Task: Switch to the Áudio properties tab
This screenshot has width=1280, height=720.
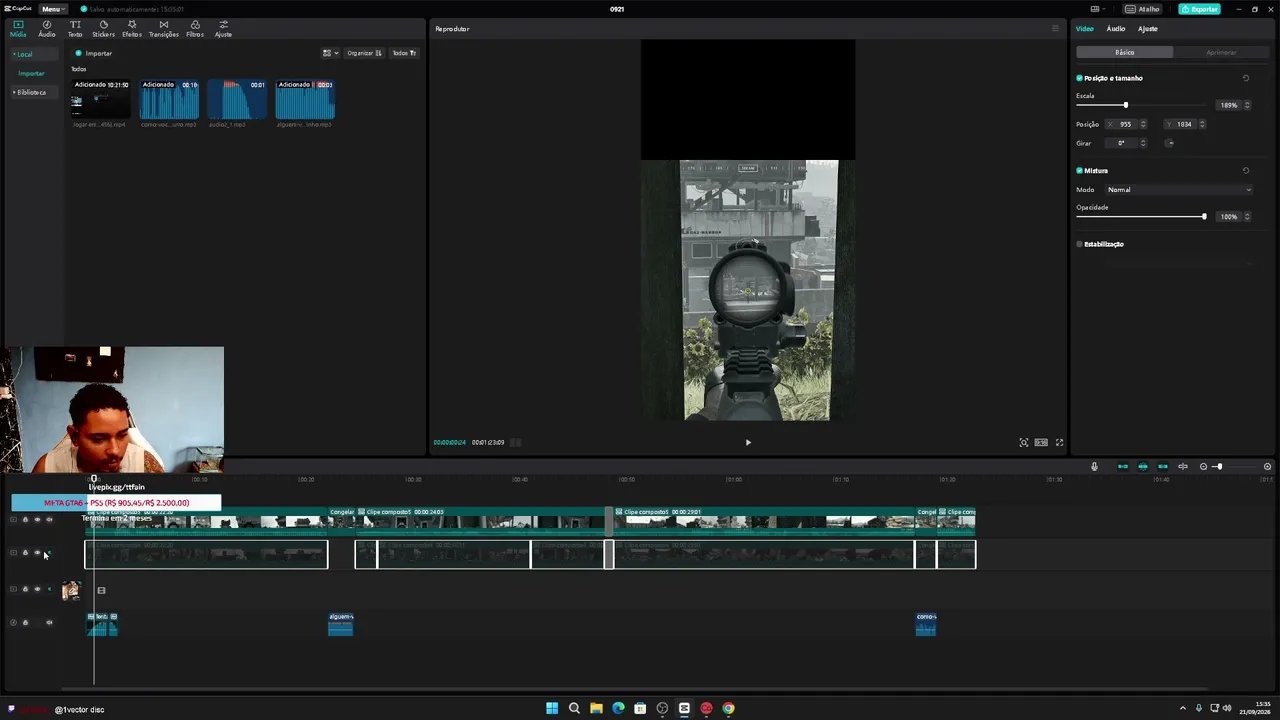Action: tap(1115, 29)
